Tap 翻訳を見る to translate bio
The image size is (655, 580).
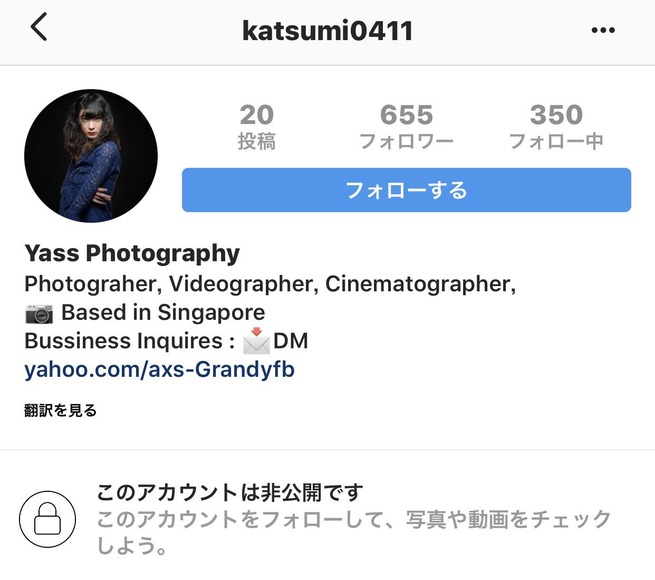point(60,410)
